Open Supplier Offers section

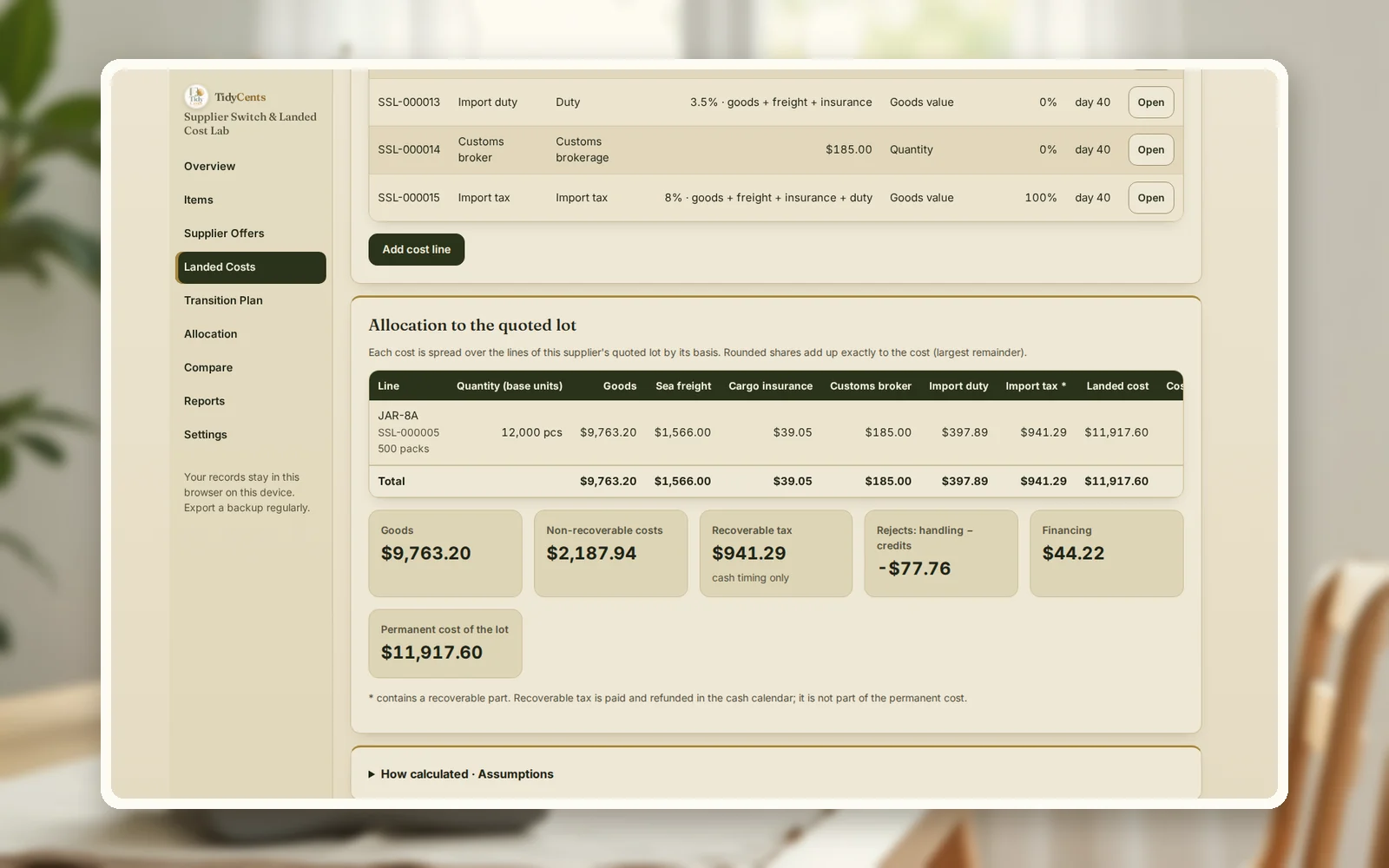250,233
